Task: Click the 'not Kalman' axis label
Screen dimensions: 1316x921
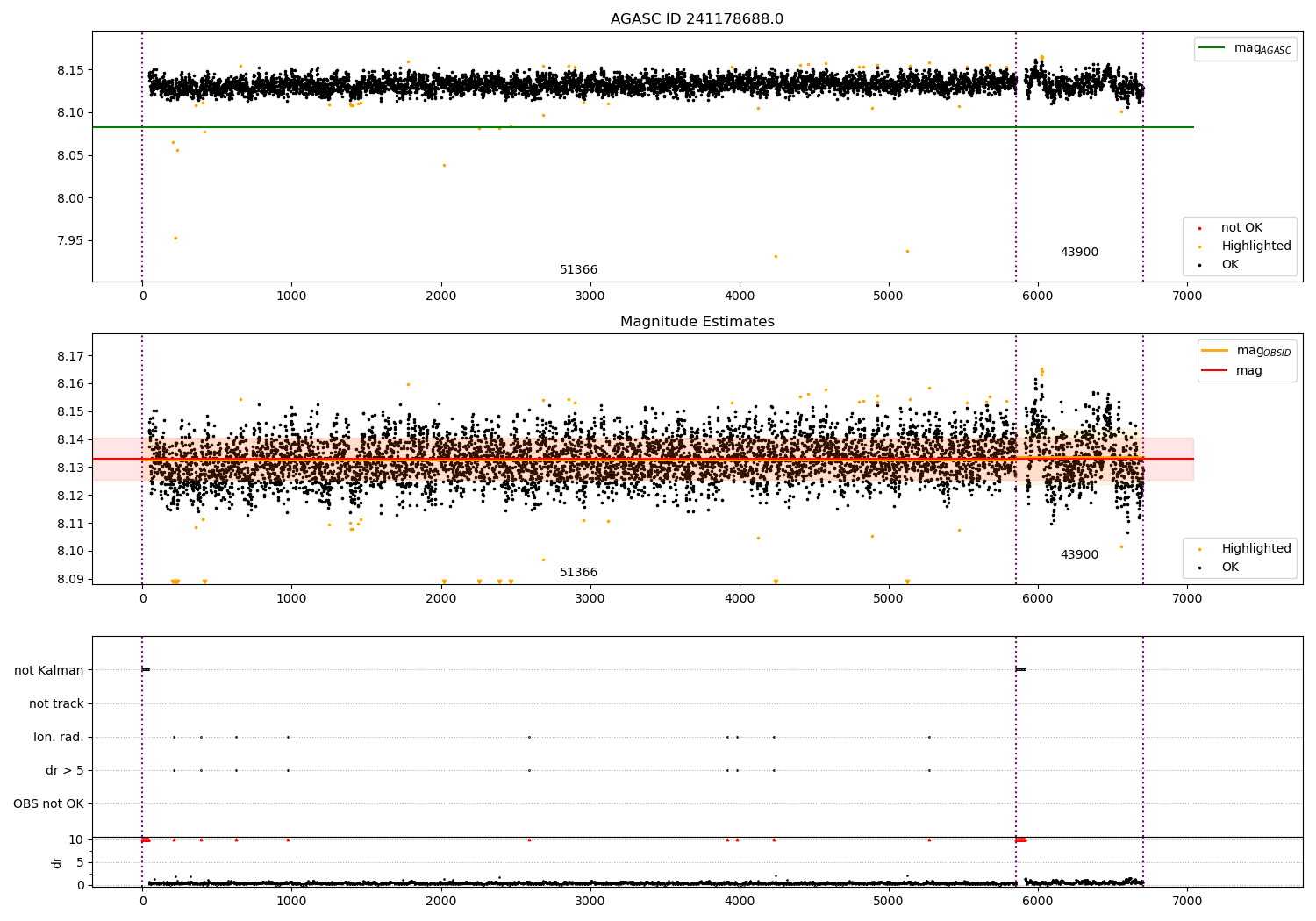Action: (49, 671)
